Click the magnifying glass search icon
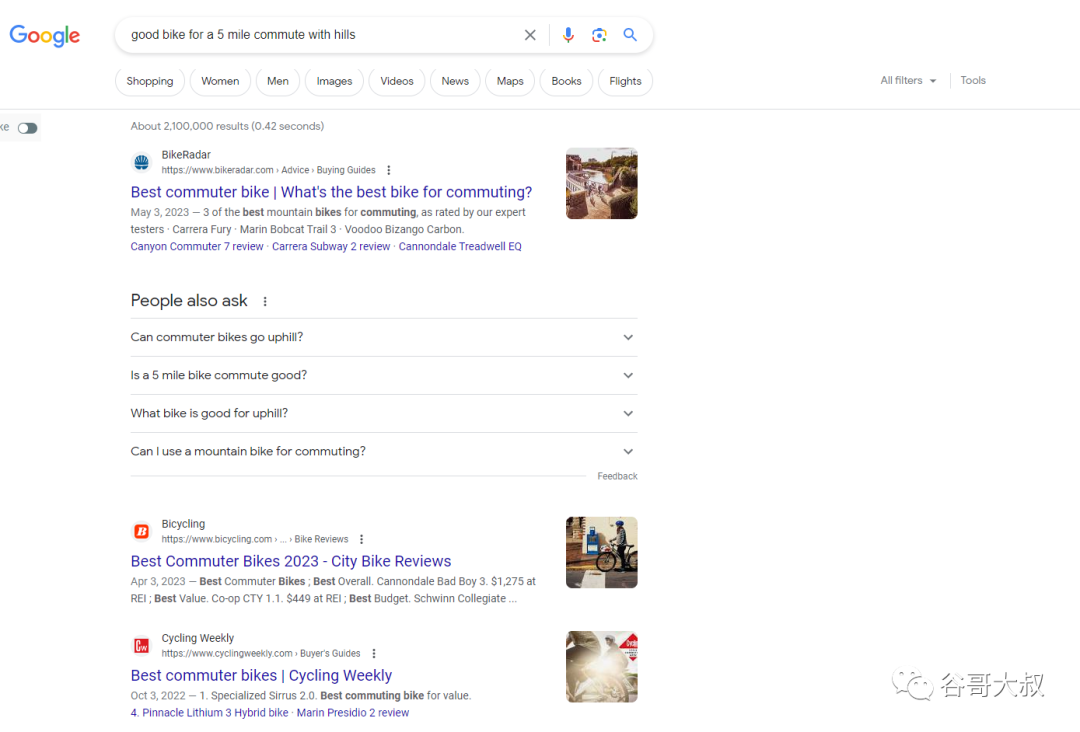1080x732 pixels. pyautogui.click(x=630, y=34)
